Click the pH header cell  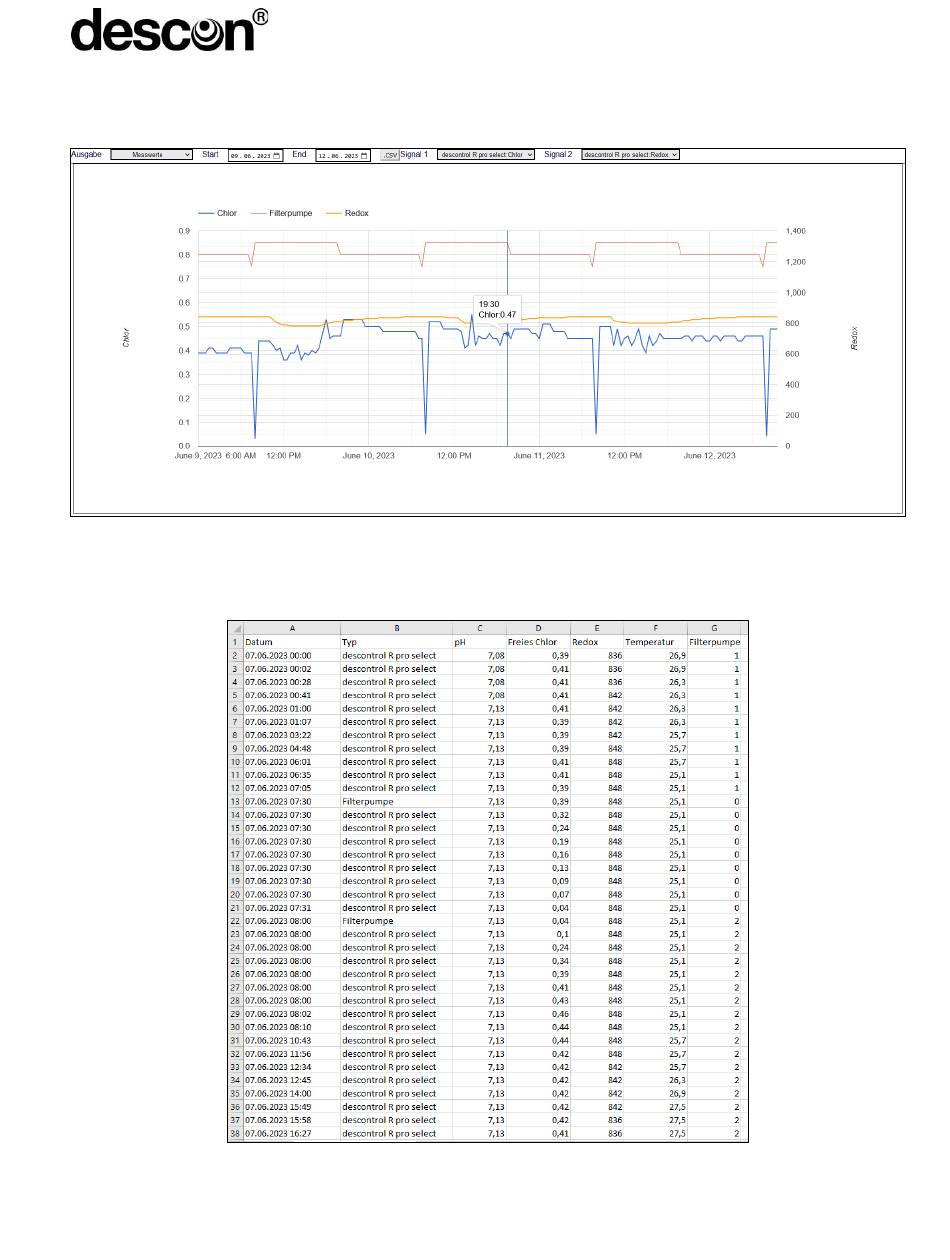click(479, 642)
